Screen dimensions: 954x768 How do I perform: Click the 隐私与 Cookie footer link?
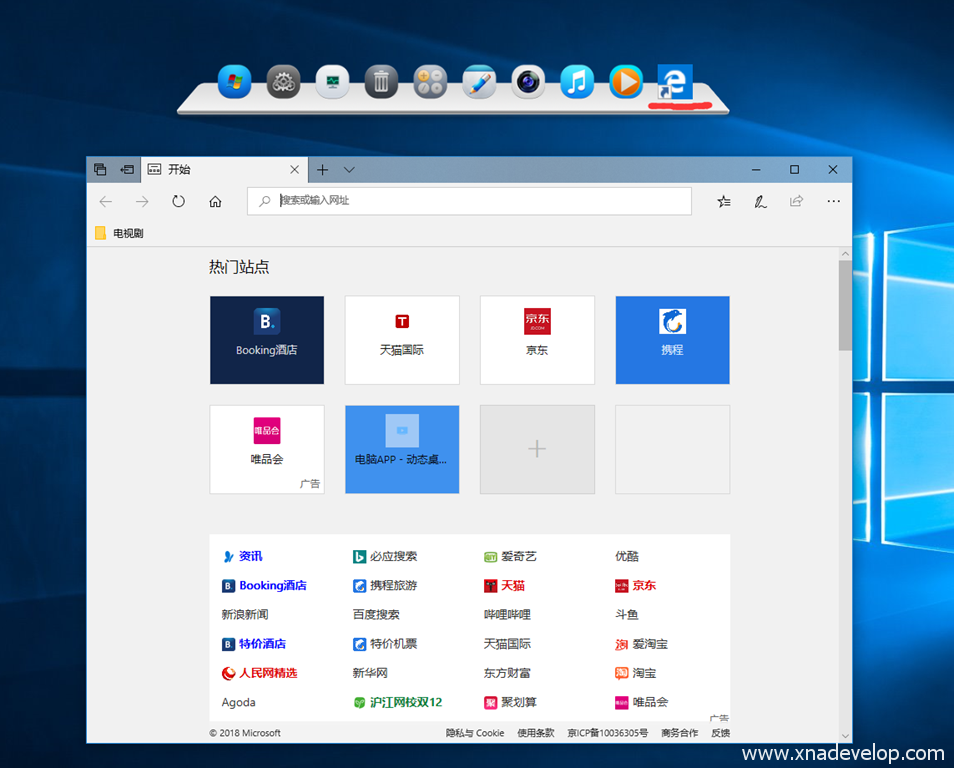point(475,733)
